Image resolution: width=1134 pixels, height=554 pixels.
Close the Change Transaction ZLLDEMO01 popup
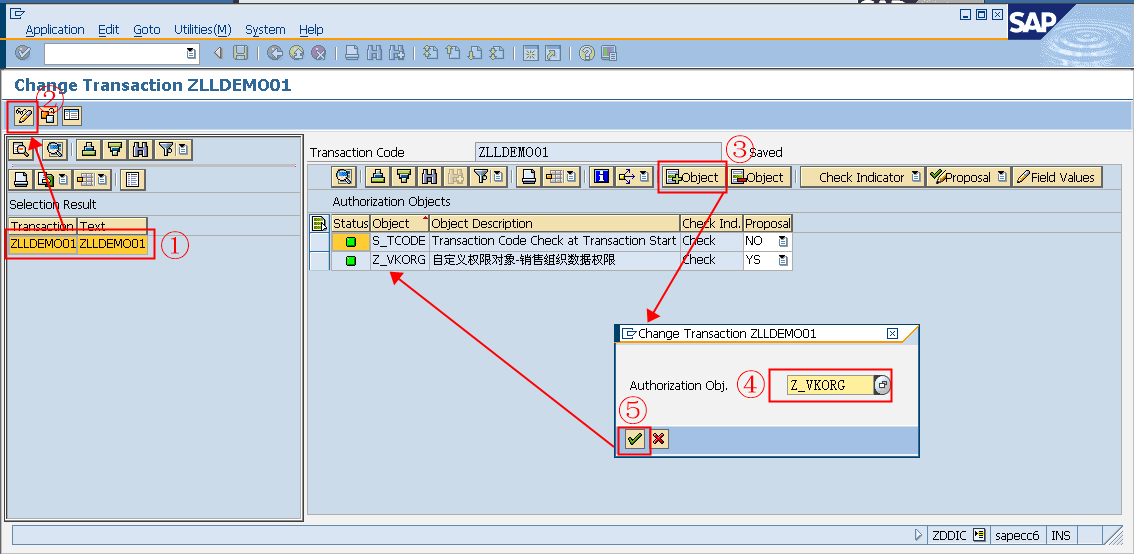[892, 333]
